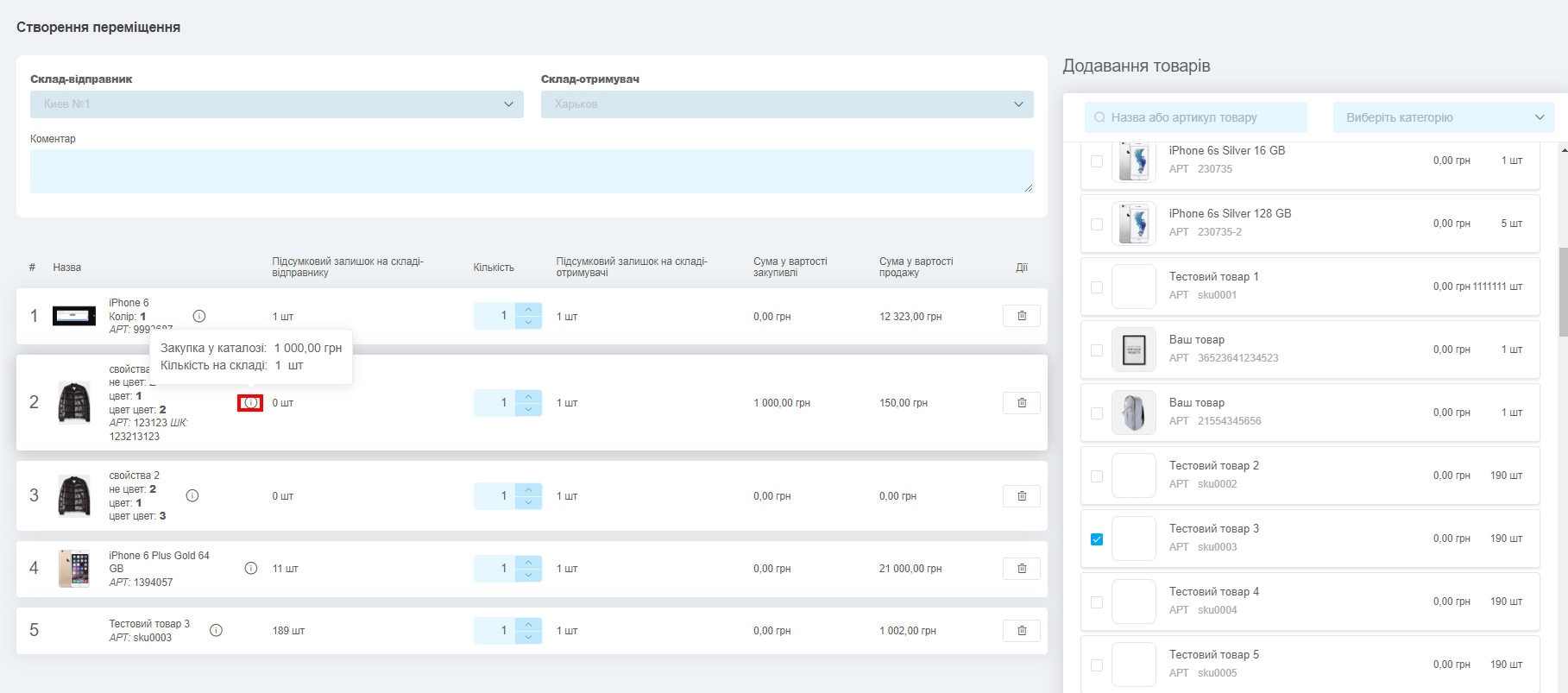Click iPhone 6s Silver 16 GB thumbnail
The image size is (1568, 693).
point(1134,161)
